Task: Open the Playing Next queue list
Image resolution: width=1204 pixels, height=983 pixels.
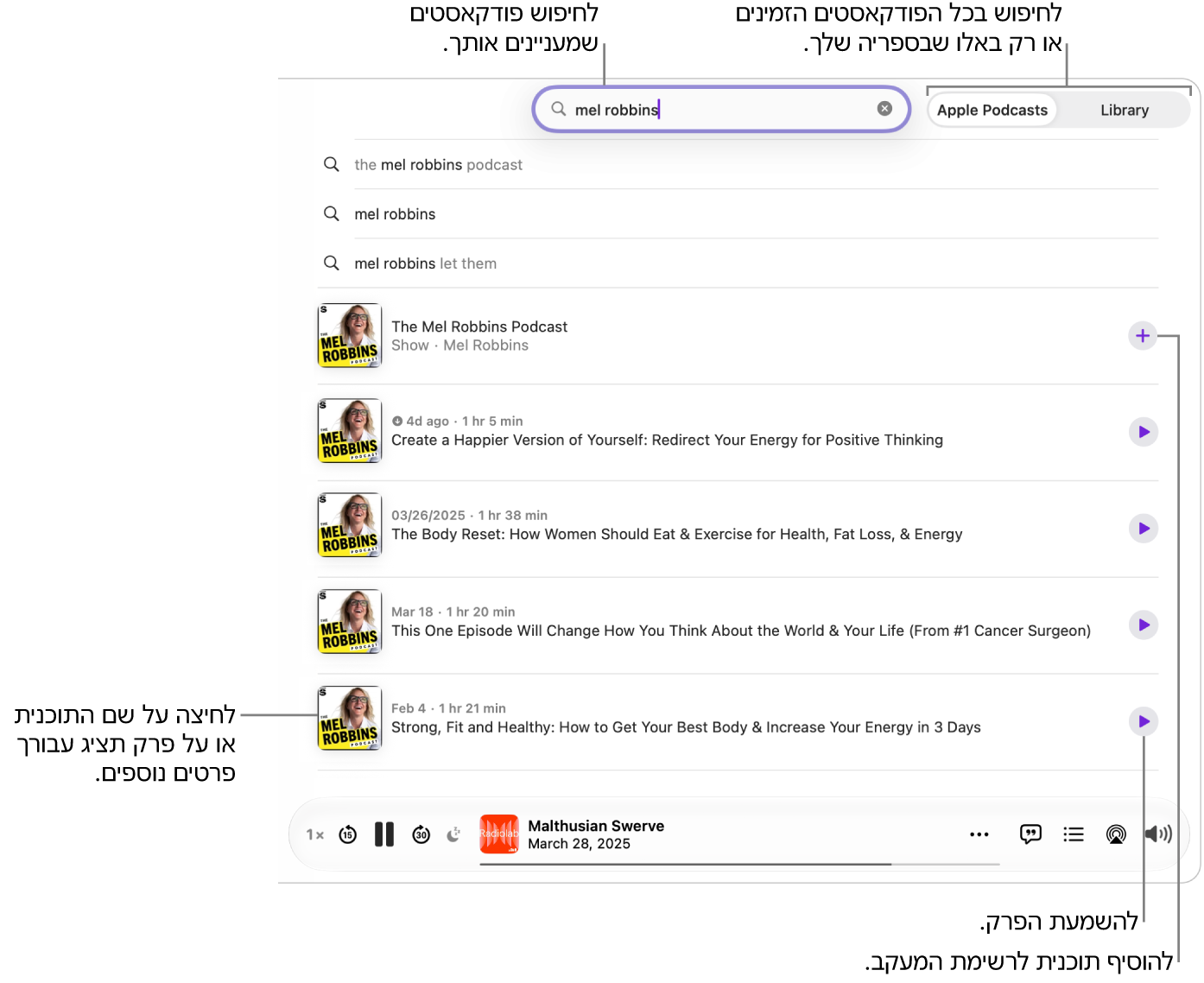Action: point(1074,834)
